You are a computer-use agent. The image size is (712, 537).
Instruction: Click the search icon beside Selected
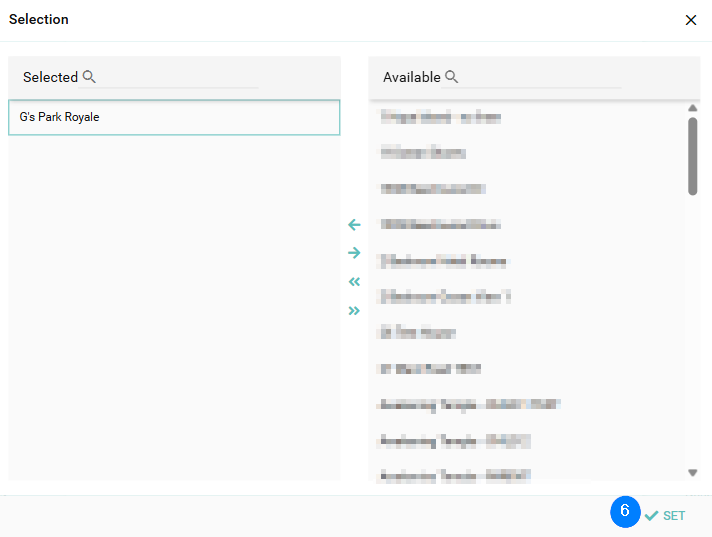[x=89, y=77]
